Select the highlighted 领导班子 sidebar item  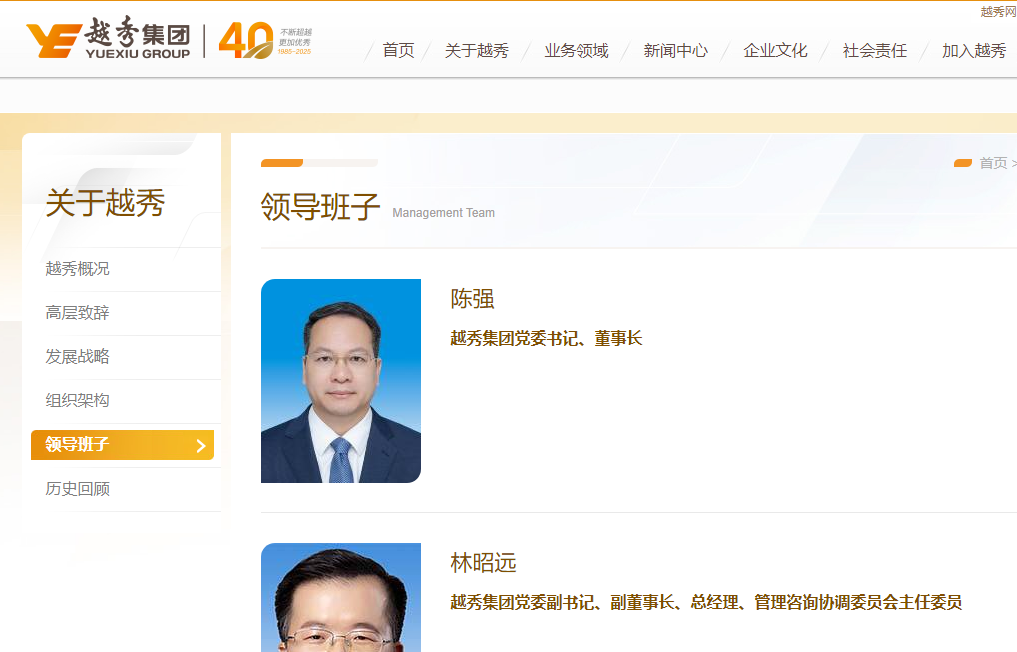coord(123,444)
